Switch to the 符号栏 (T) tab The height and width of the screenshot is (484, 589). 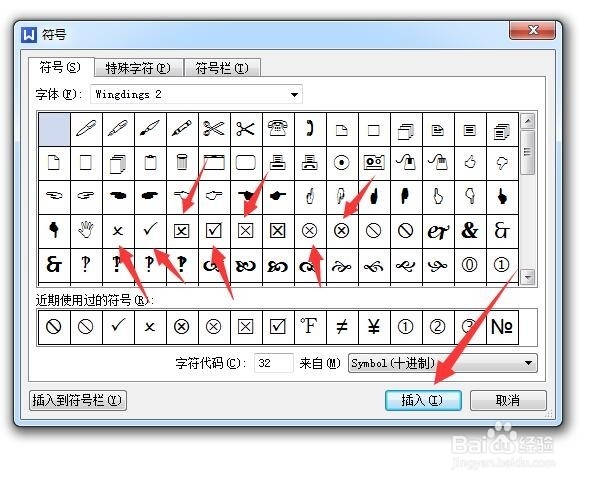tap(222, 68)
